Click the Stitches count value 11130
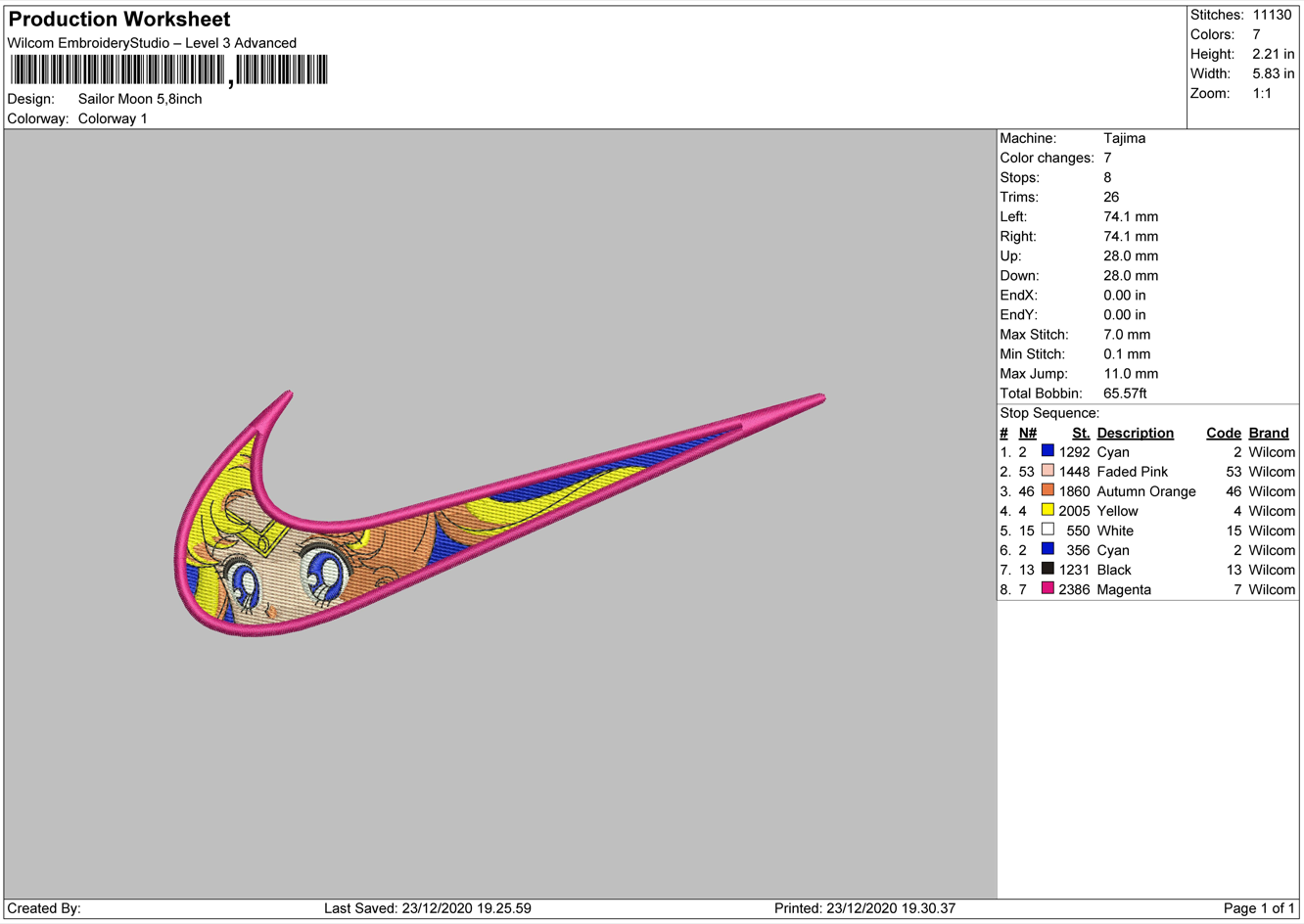The width and height of the screenshot is (1304, 924). click(x=1272, y=15)
